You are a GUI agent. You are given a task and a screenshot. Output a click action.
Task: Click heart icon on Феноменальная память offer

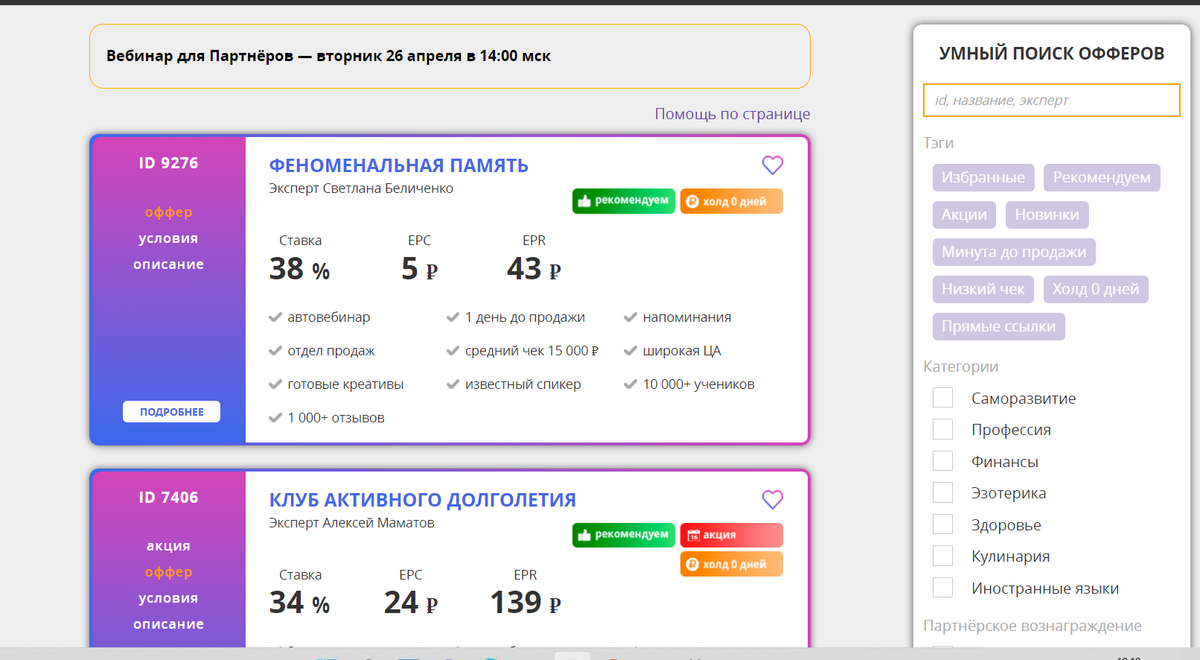pos(772,165)
